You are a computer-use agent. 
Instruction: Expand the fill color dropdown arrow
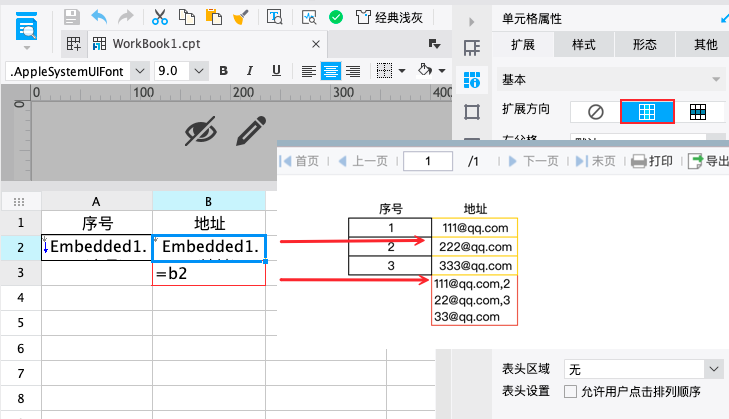tap(442, 71)
